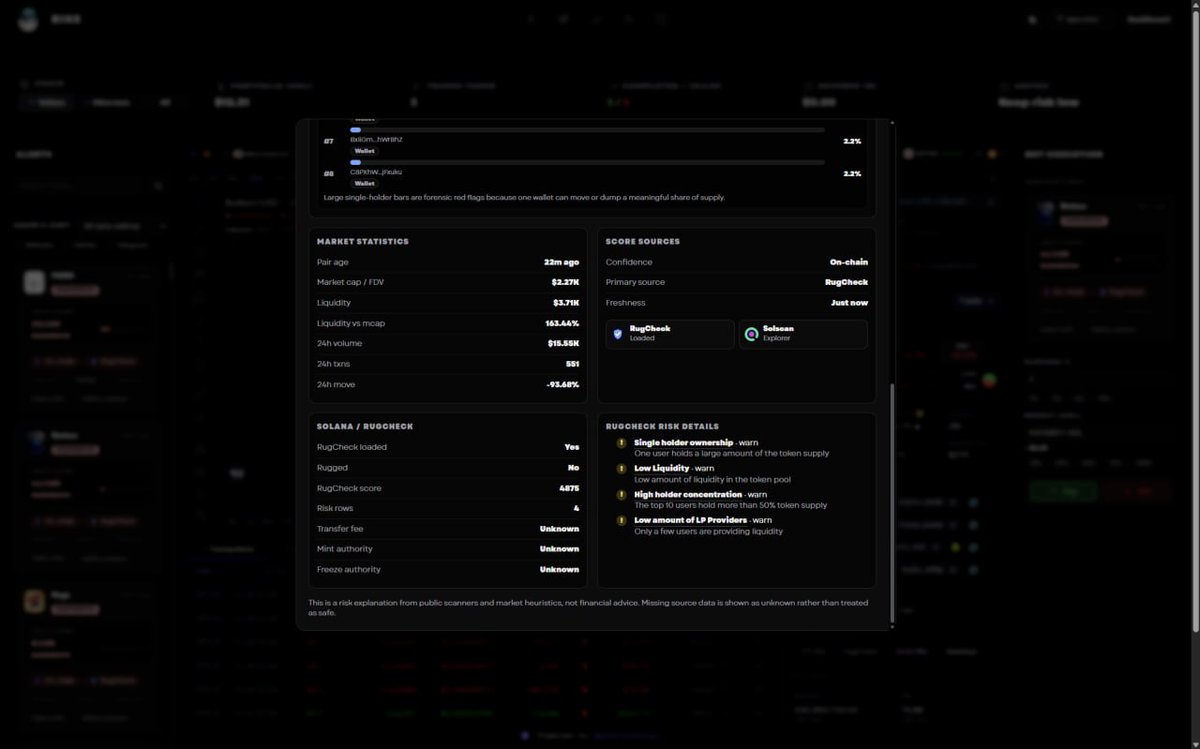Click the 2.2% share value for holder #8
Screen dimensions: 1200x749
[852, 174]
